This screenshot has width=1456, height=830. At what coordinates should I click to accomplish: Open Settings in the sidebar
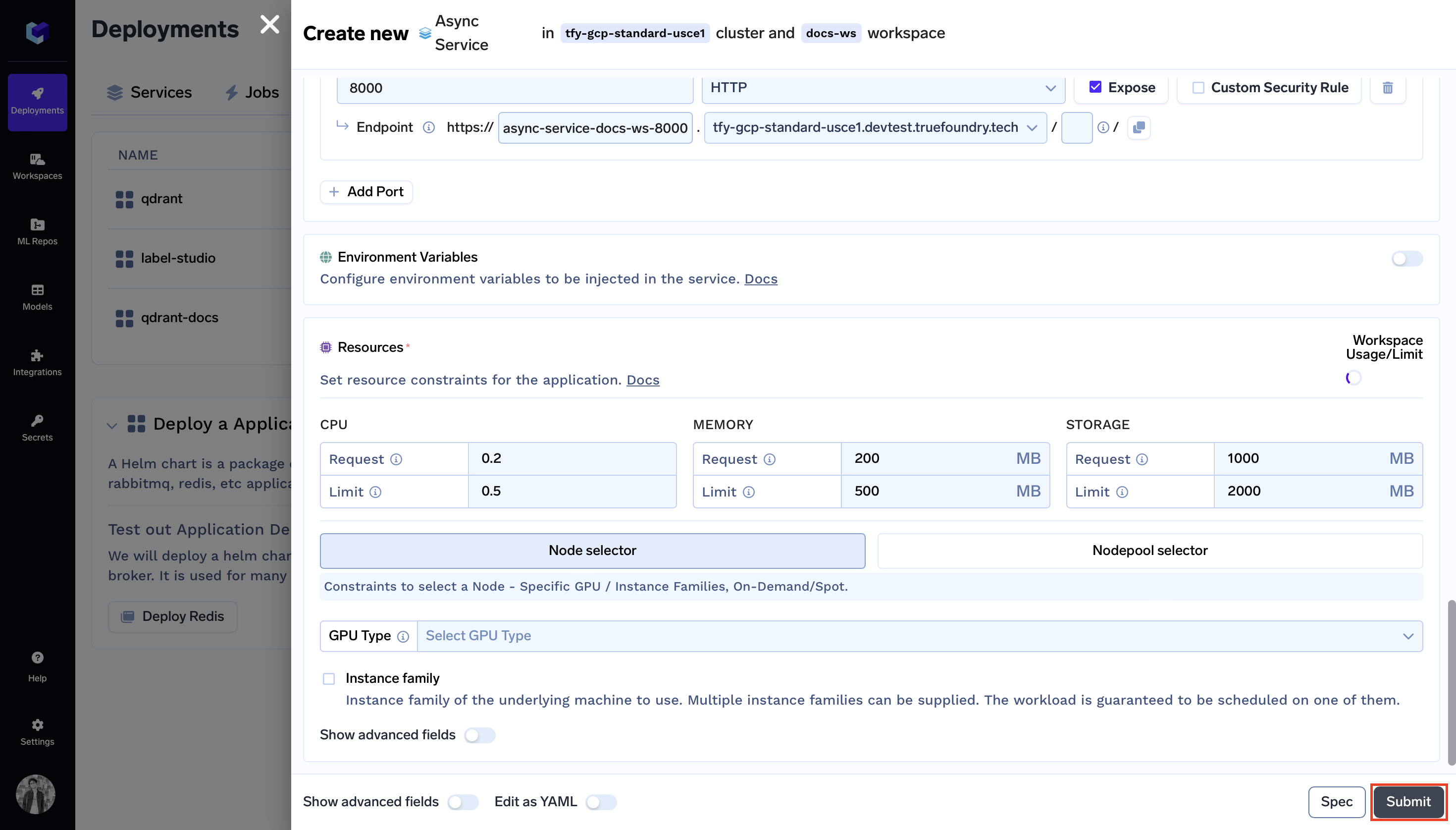(37, 732)
